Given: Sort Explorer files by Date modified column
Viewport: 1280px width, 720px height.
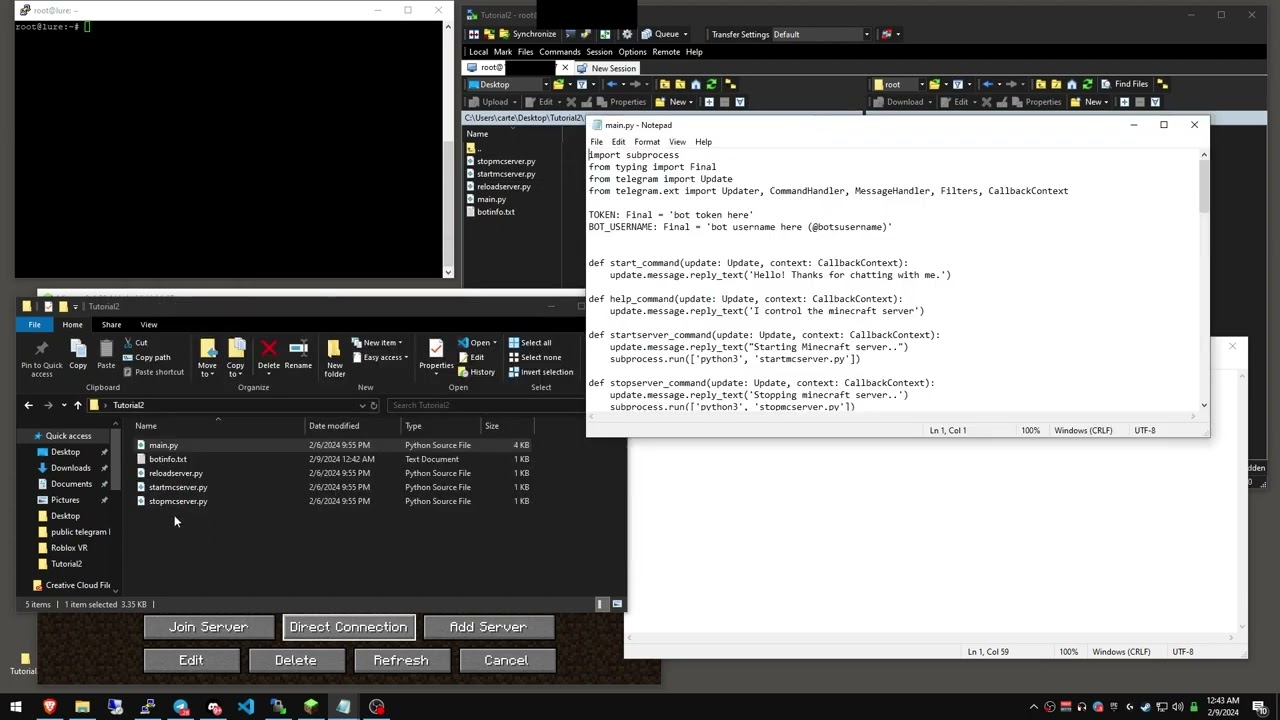Looking at the screenshot, I should 334,426.
